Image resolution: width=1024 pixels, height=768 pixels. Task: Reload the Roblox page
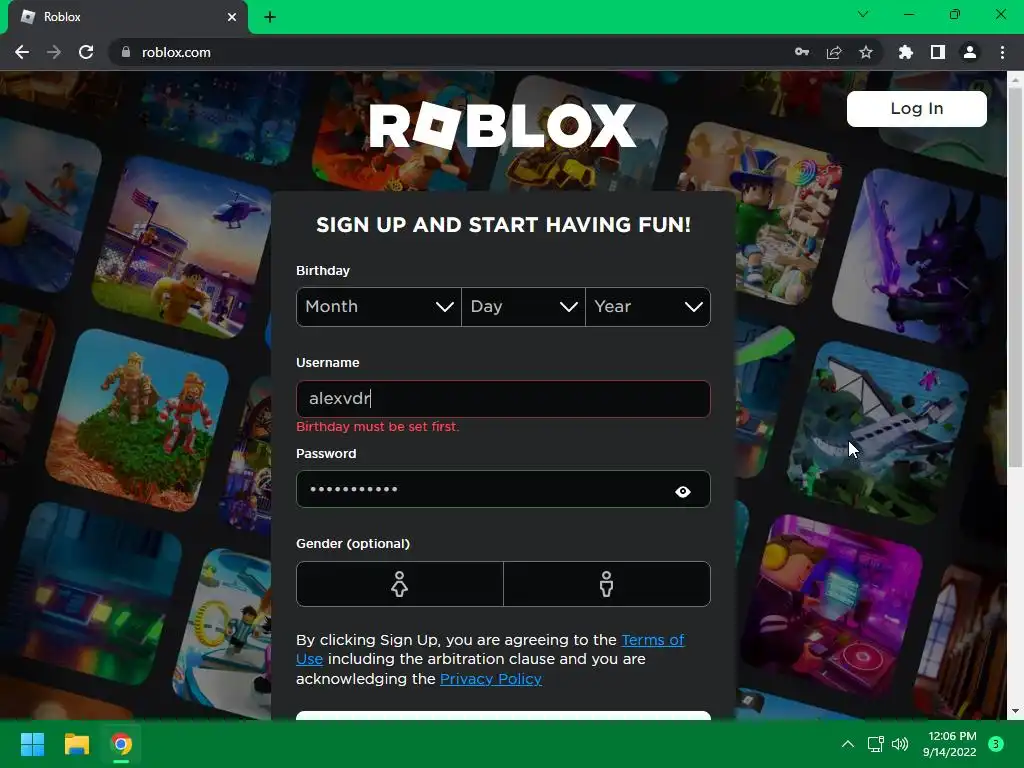tap(86, 52)
